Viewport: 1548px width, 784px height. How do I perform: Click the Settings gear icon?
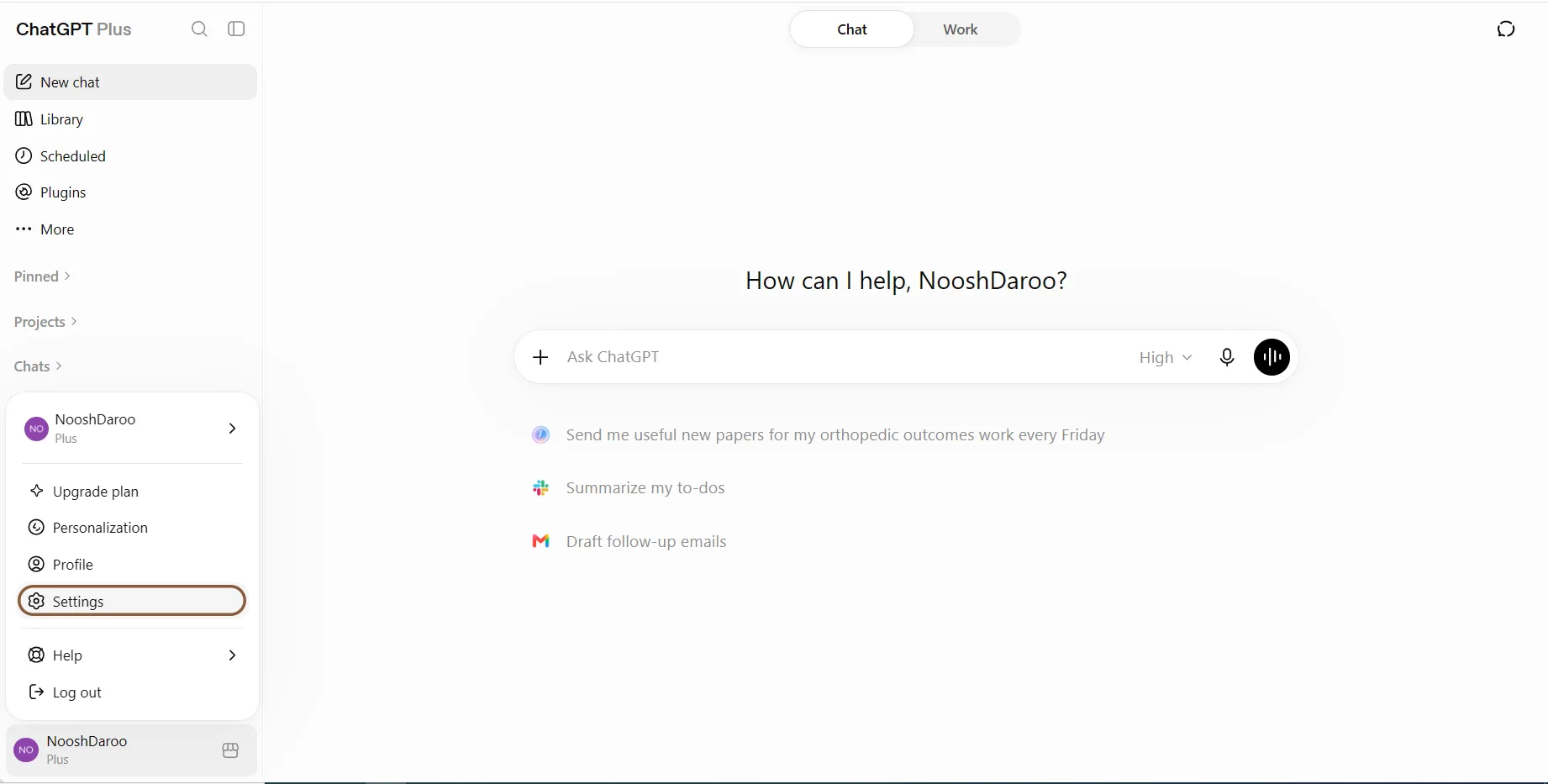coord(36,601)
